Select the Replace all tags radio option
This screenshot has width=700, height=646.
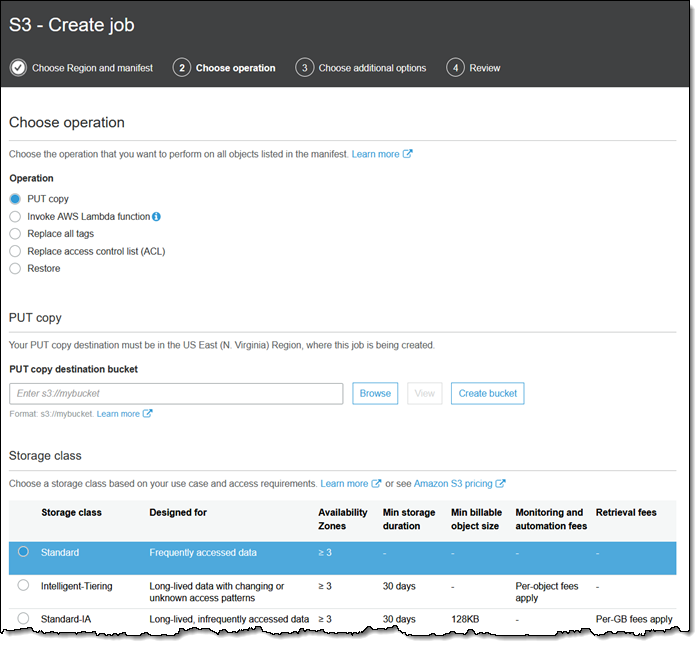(15, 234)
